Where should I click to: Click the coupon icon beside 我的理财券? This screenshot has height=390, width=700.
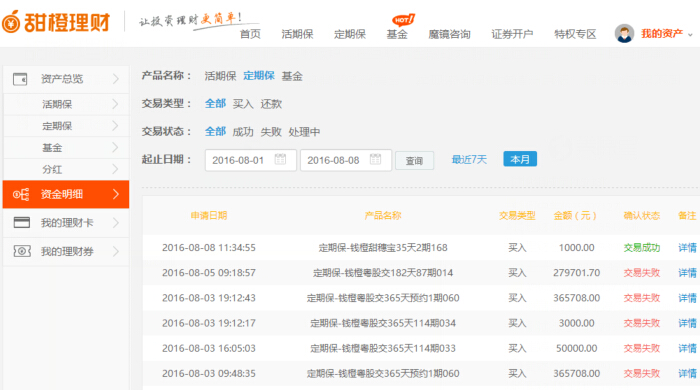22,251
